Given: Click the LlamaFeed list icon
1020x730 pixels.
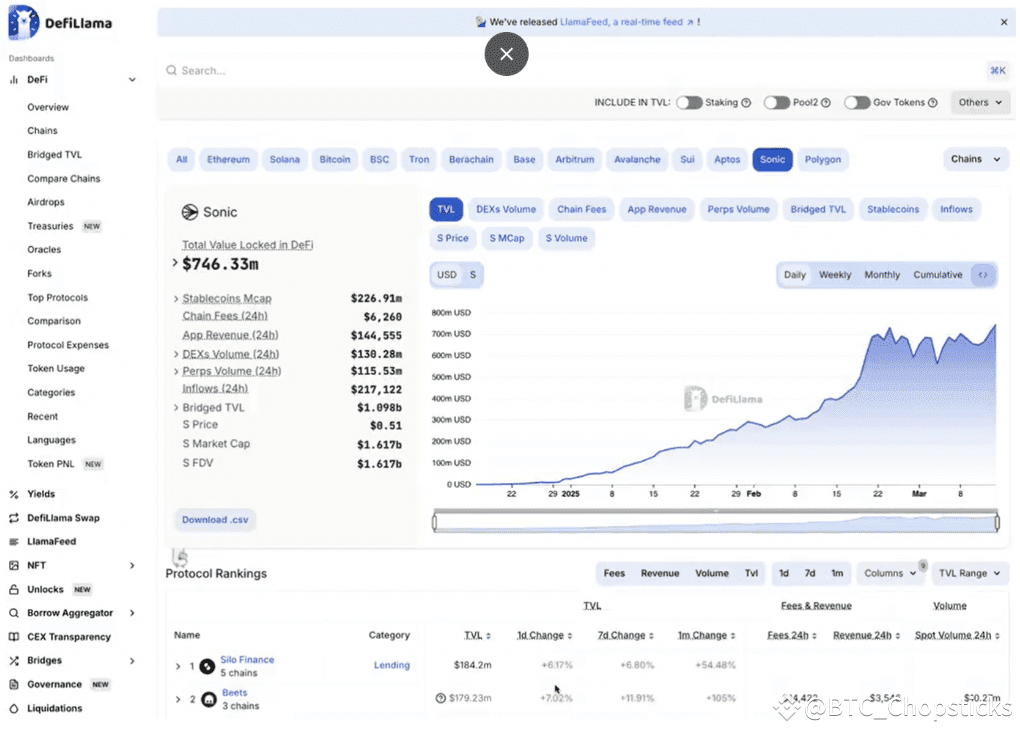Looking at the screenshot, I should pyautogui.click(x=14, y=541).
